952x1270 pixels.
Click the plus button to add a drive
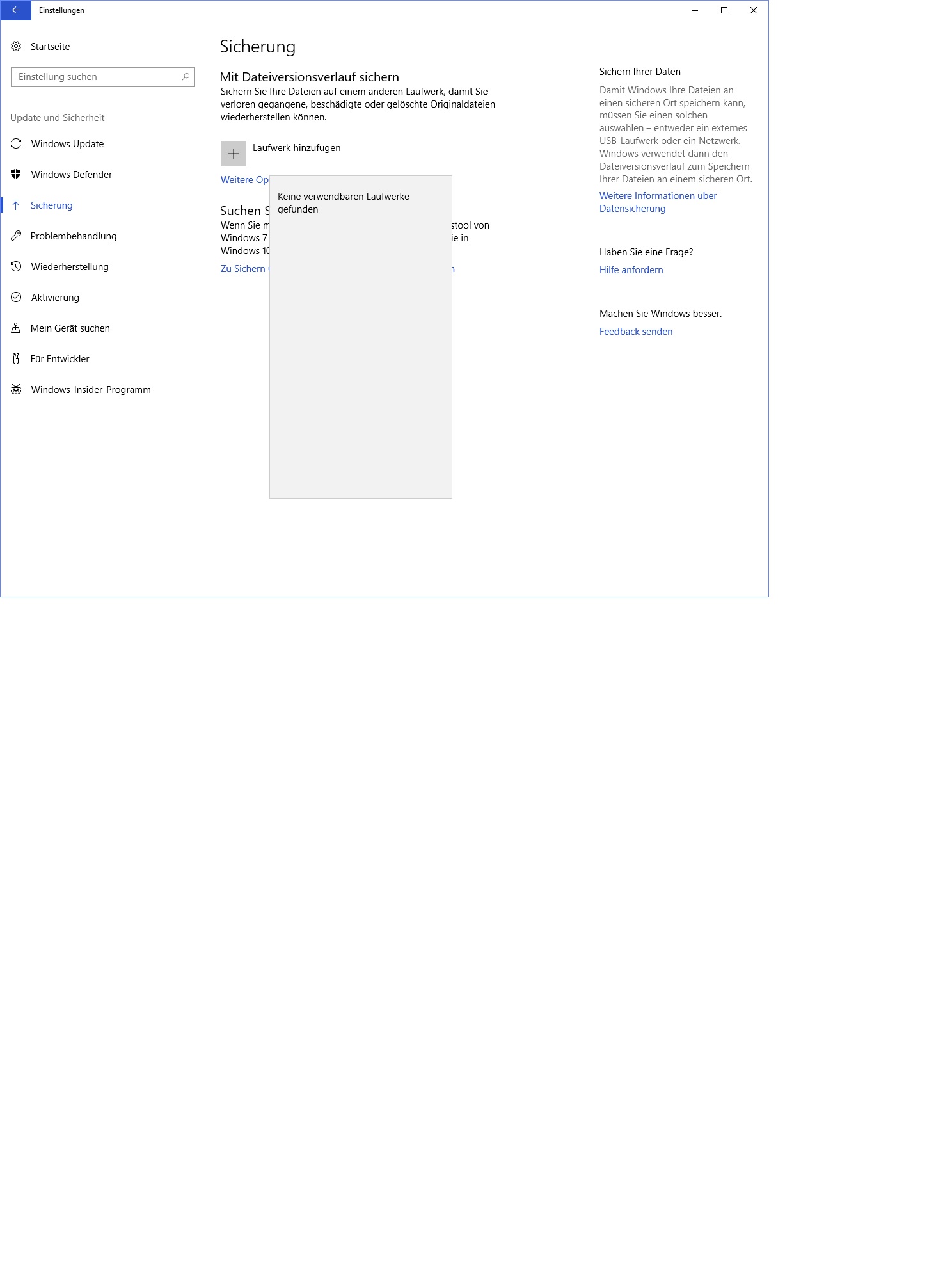click(x=234, y=154)
